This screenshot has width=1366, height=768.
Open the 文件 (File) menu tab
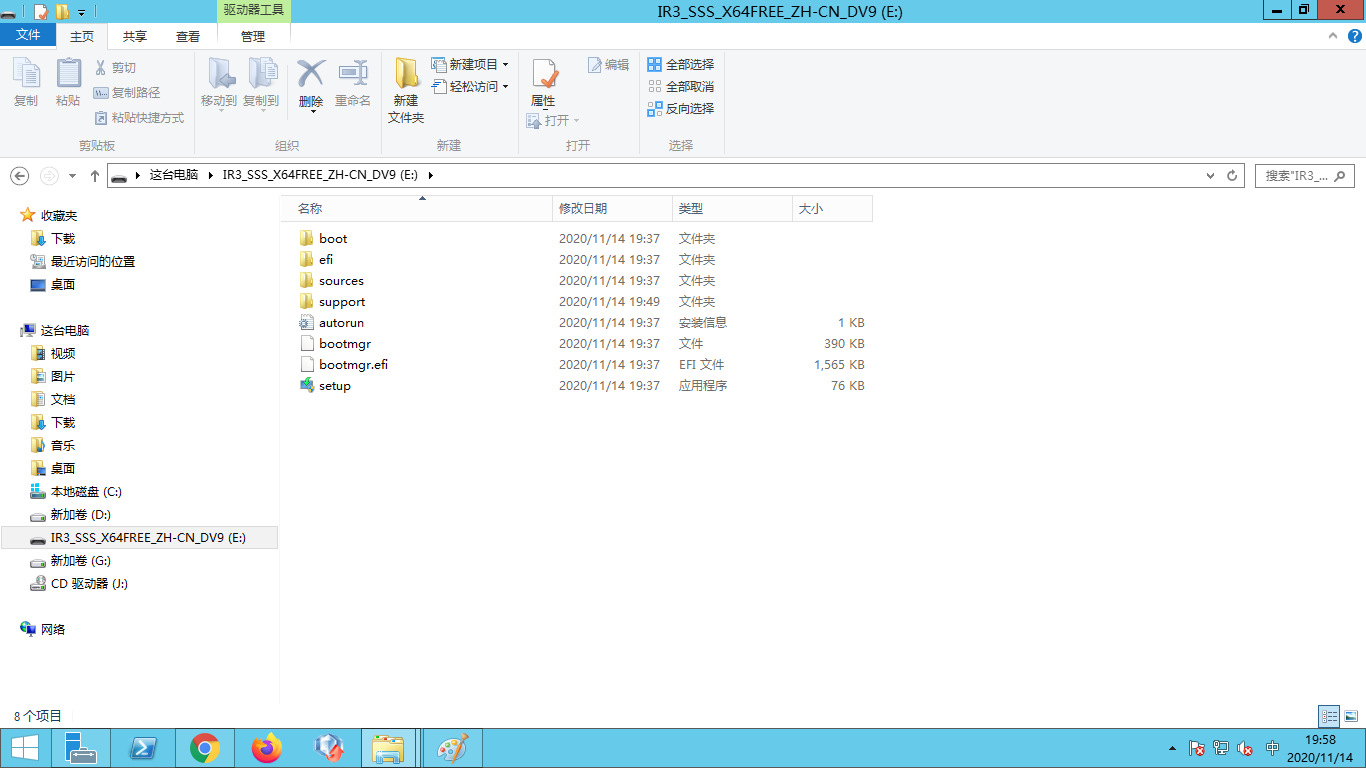[29, 35]
